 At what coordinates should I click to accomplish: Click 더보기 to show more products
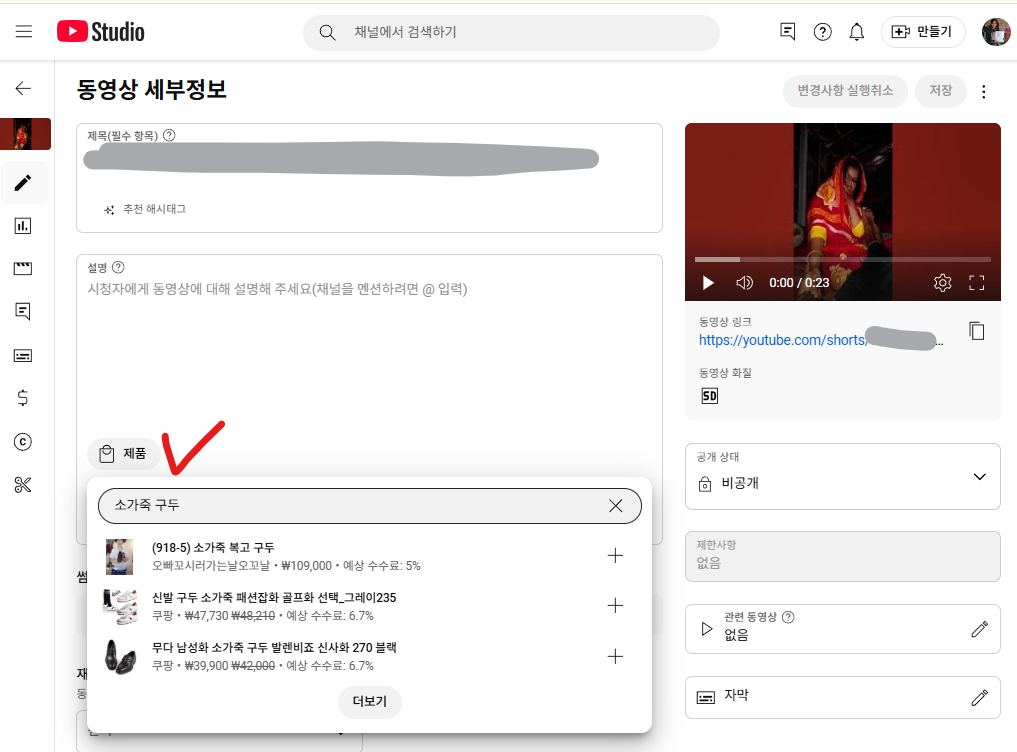pos(369,702)
